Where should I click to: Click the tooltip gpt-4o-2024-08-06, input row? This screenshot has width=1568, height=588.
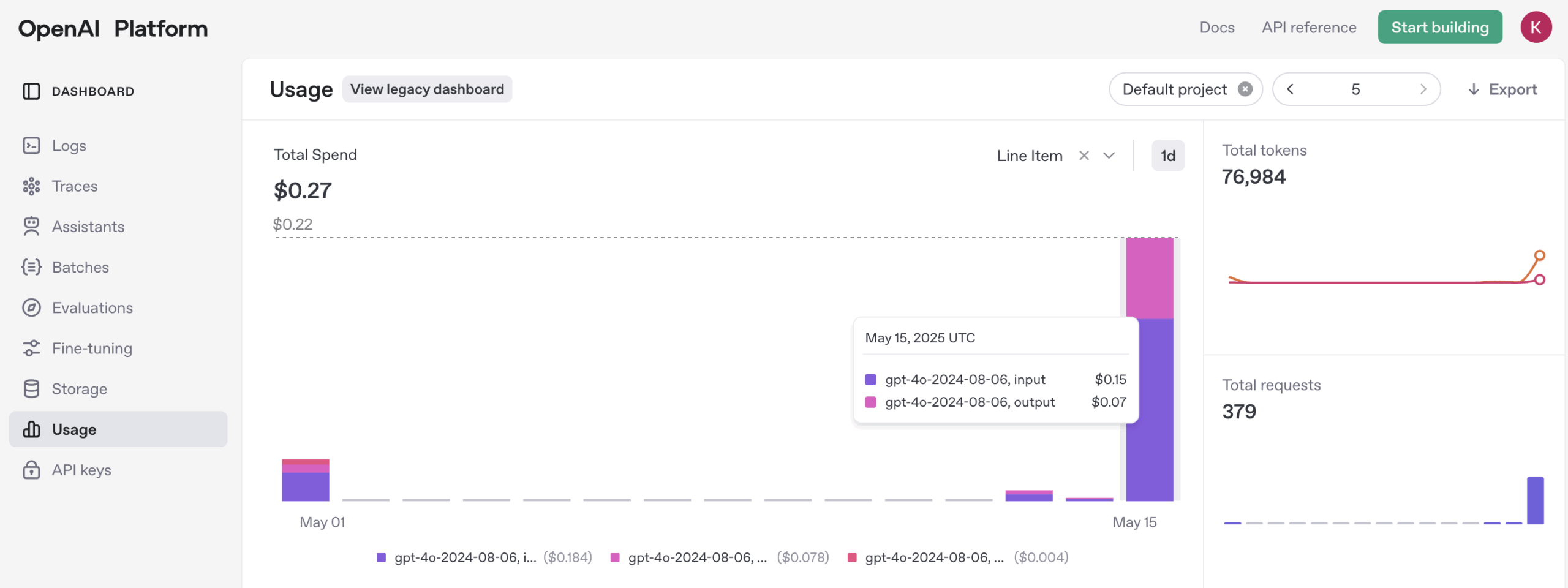pos(995,379)
